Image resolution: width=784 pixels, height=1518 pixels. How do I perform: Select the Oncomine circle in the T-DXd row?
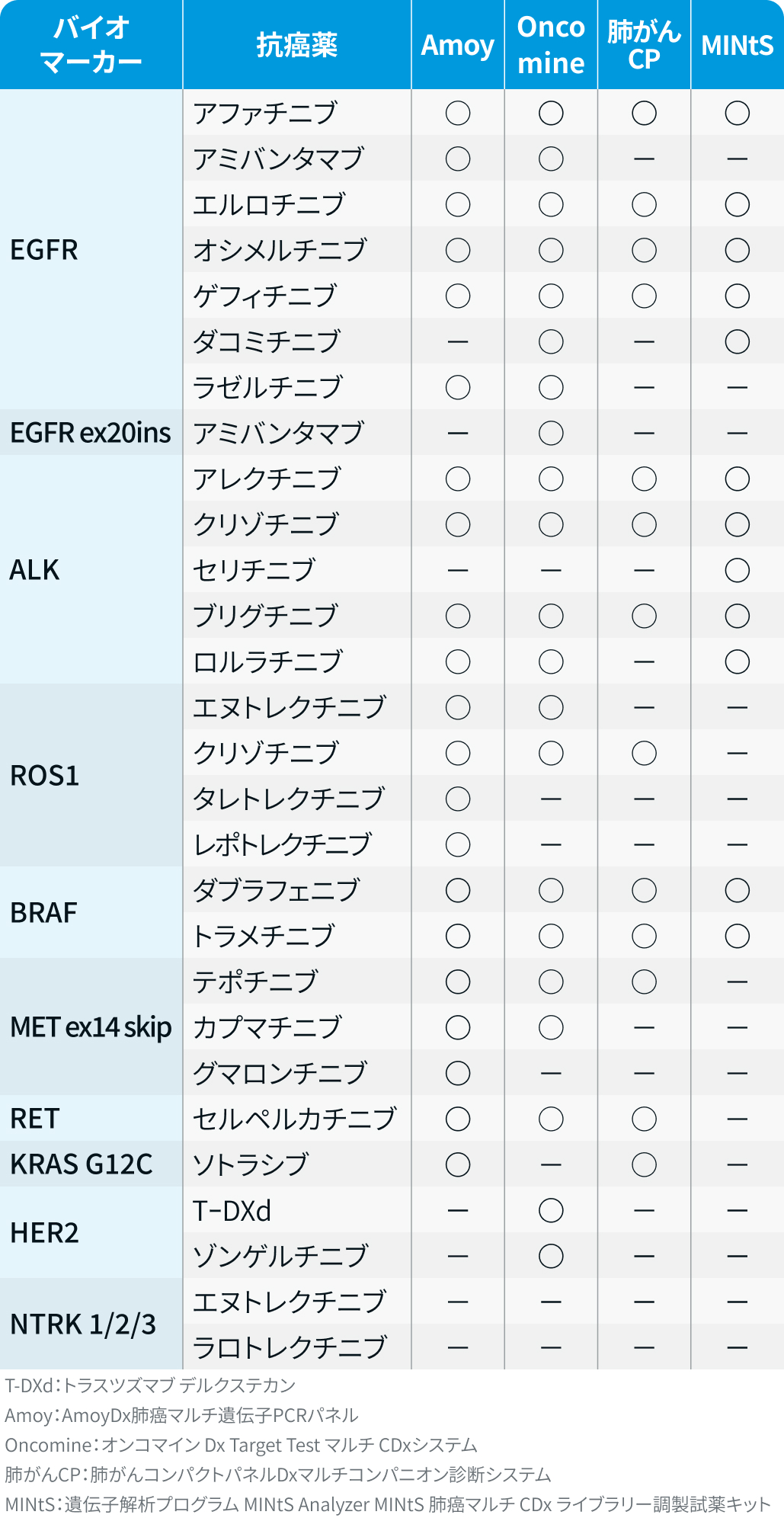pos(551,1211)
